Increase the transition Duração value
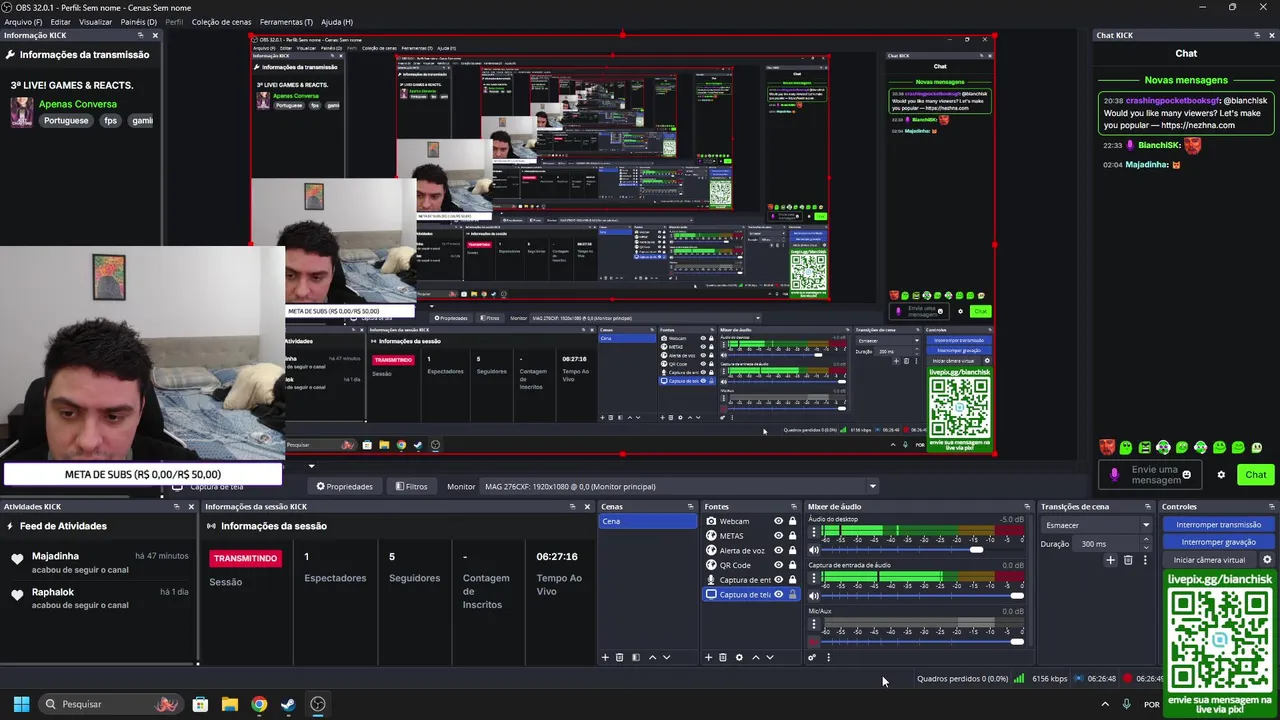Image resolution: width=1280 pixels, height=720 pixels. coord(1146,541)
